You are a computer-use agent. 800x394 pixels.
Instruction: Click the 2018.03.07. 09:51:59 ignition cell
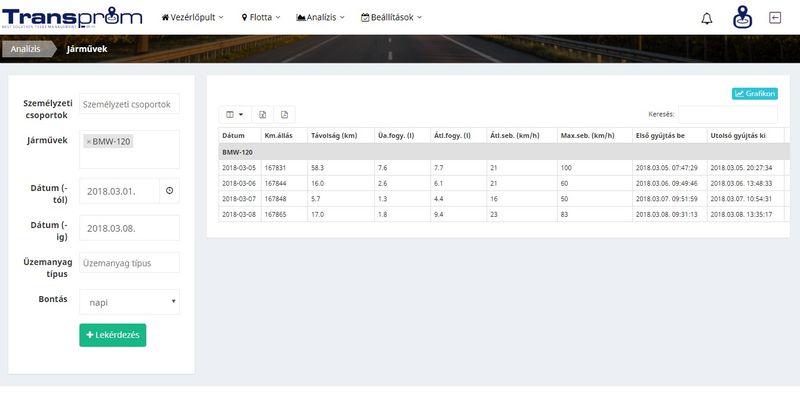[x=669, y=199]
